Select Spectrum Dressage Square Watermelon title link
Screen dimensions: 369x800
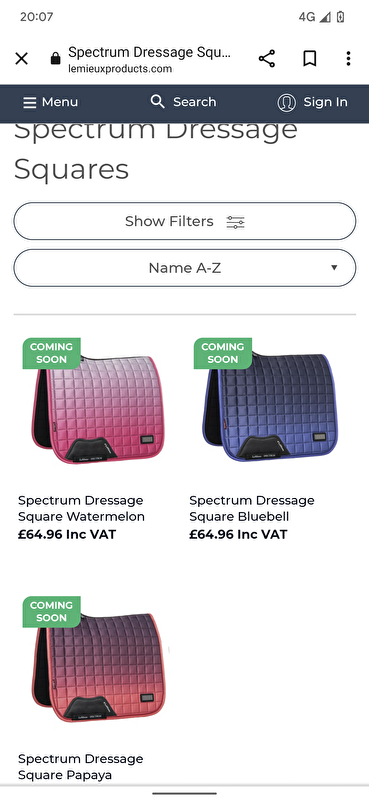point(81,508)
